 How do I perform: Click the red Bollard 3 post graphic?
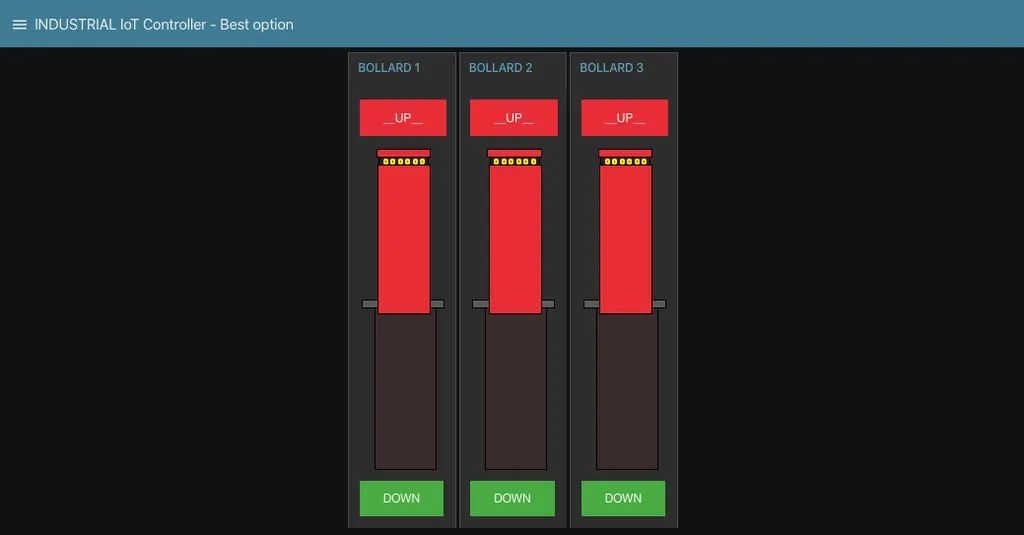[626, 238]
